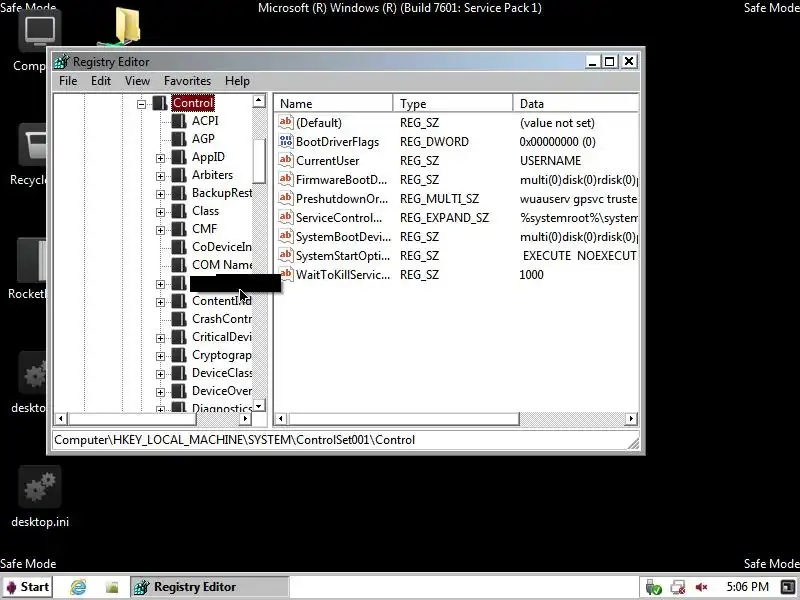Screen dimensions: 800x600
Task: Select the lower desktop.ini desktop icon
Action: 40,497
